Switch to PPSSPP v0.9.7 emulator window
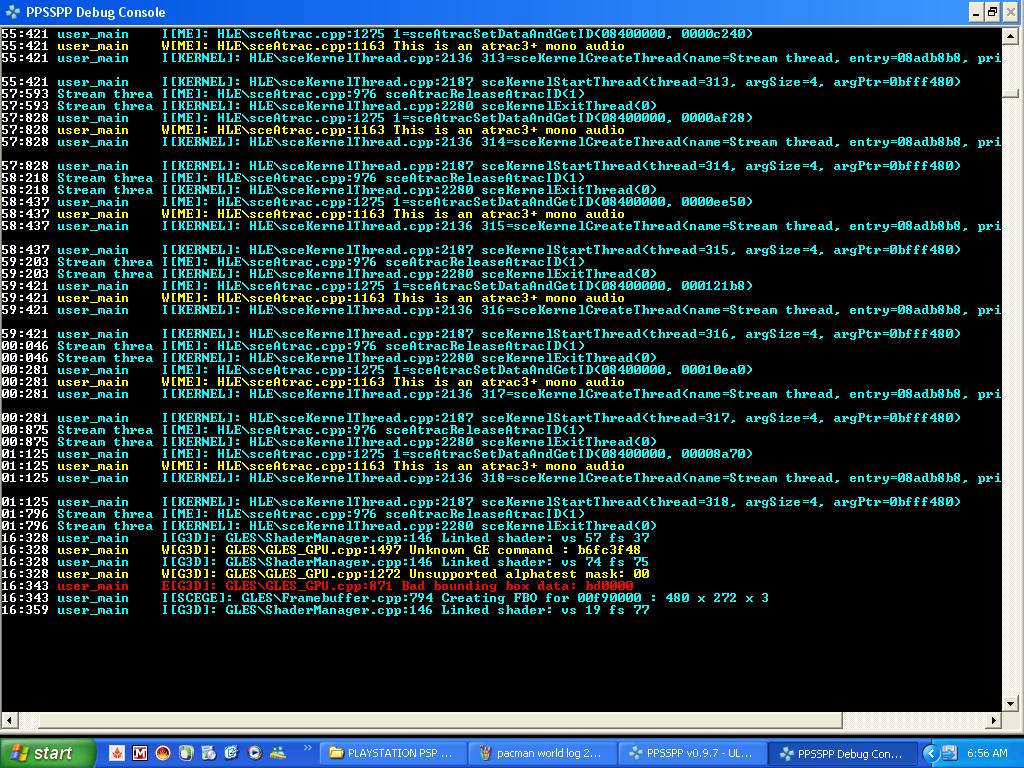 692,753
